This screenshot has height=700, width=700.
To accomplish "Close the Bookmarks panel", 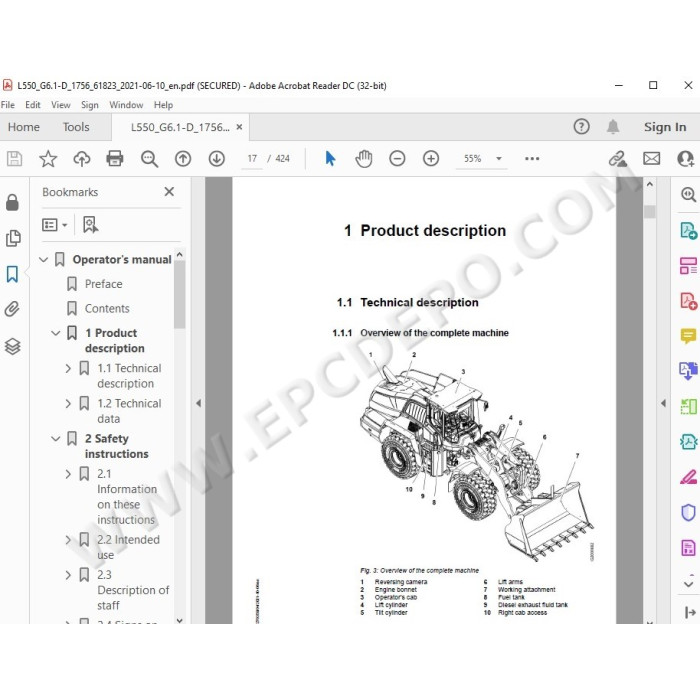I will click(x=169, y=192).
